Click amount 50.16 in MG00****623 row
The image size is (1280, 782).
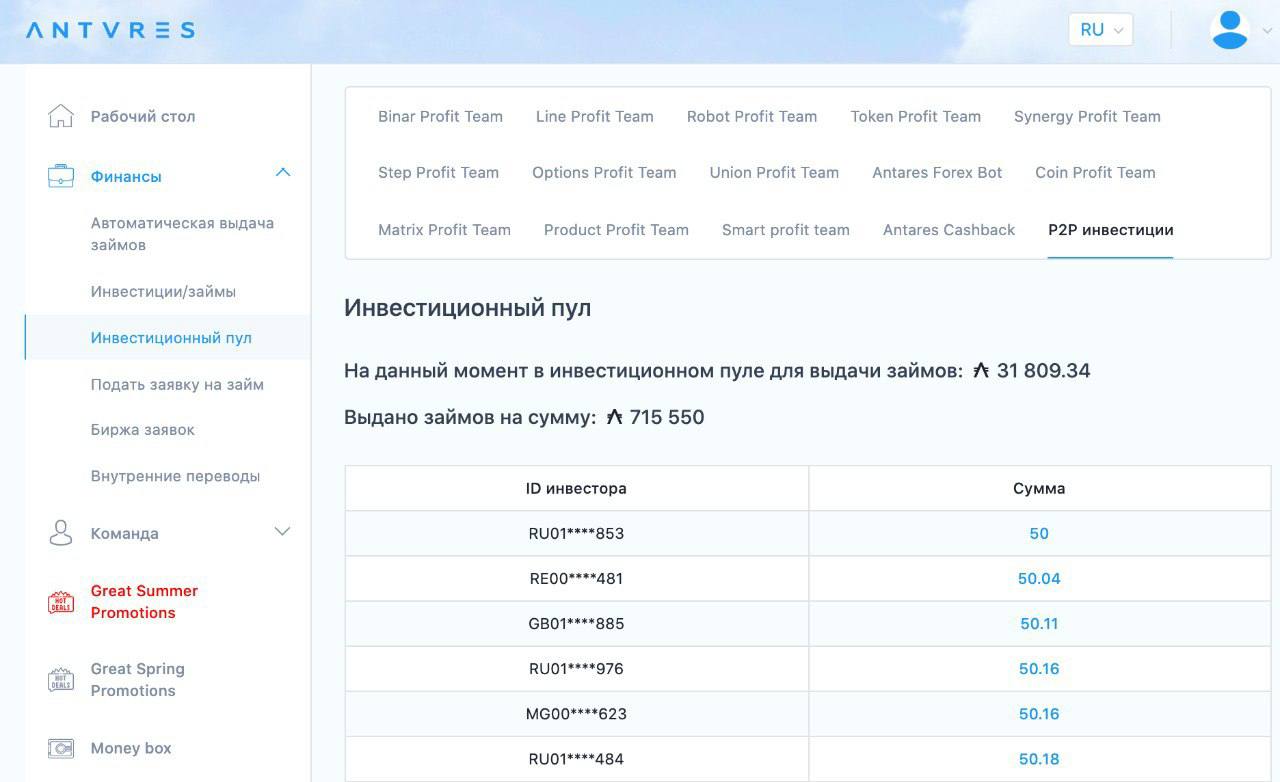[1039, 714]
